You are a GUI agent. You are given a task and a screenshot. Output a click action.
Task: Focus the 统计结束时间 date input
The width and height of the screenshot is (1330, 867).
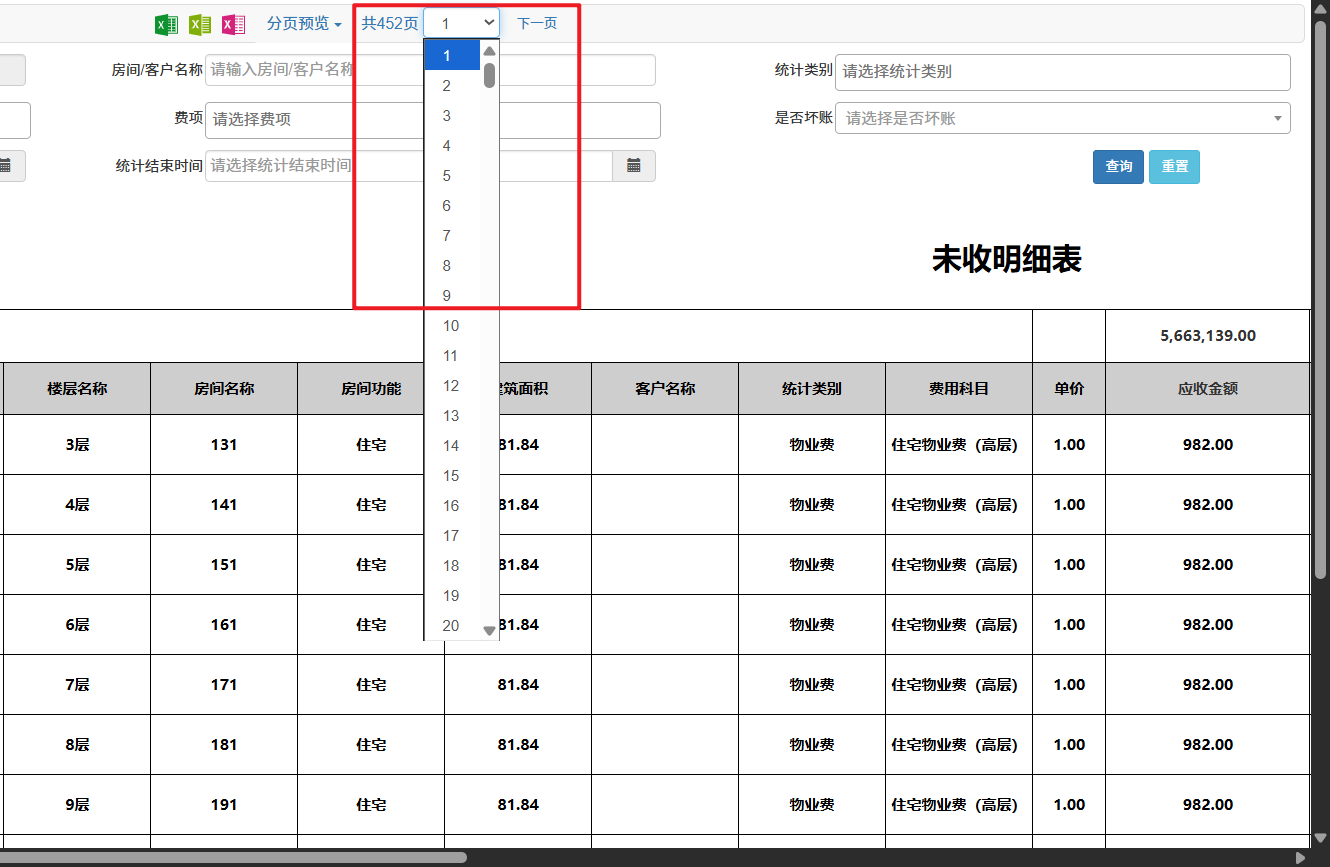coord(409,166)
